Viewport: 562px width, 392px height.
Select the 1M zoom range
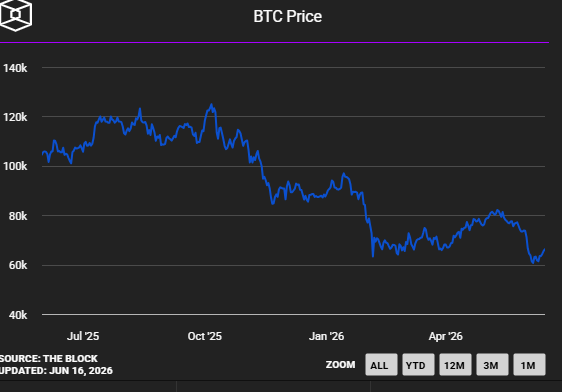529,365
